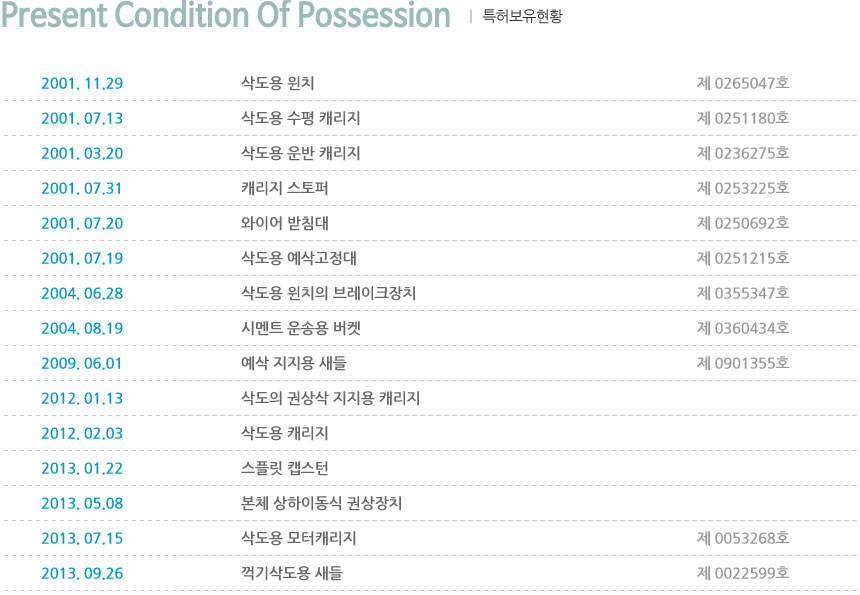Select 본체 상하이동식 권상장치 entry

pyautogui.click(x=321, y=503)
